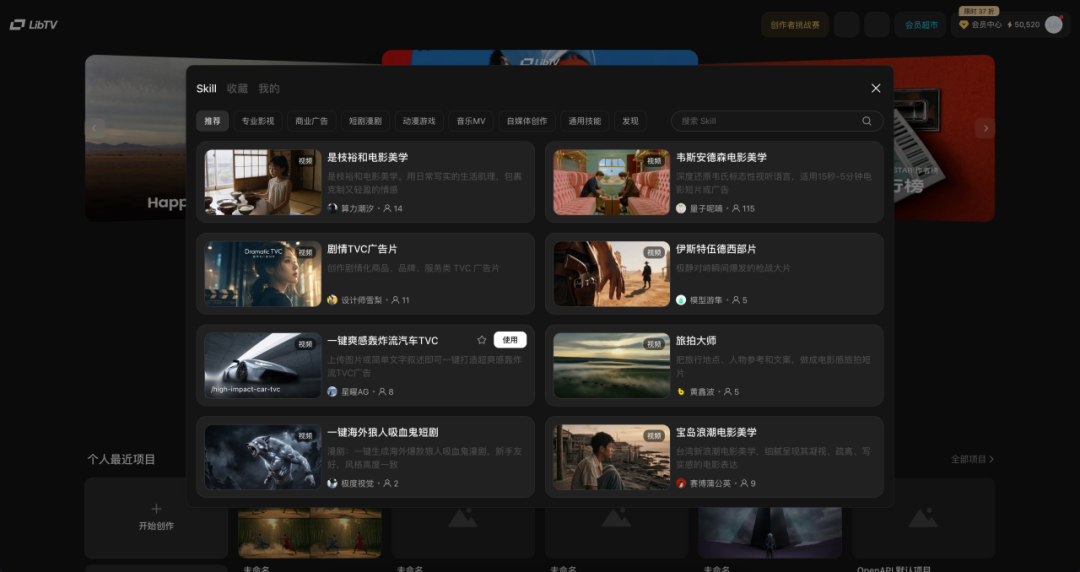The height and width of the screenshot is (572, 1080).
Task: Click the 宝岛浪潮电影美学 title
Action: coord(716,432)
